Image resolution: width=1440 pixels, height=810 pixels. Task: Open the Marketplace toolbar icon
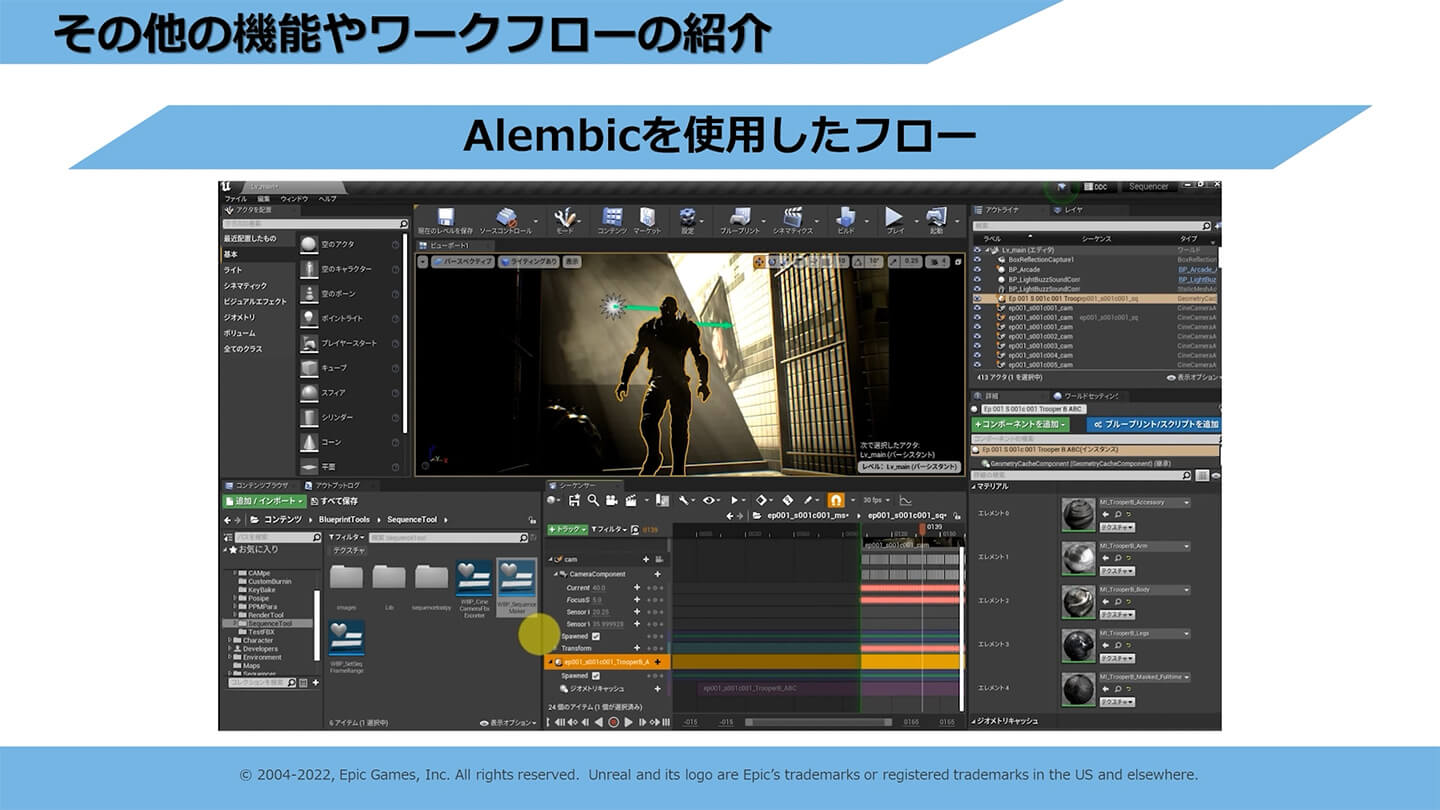[647, 217]
